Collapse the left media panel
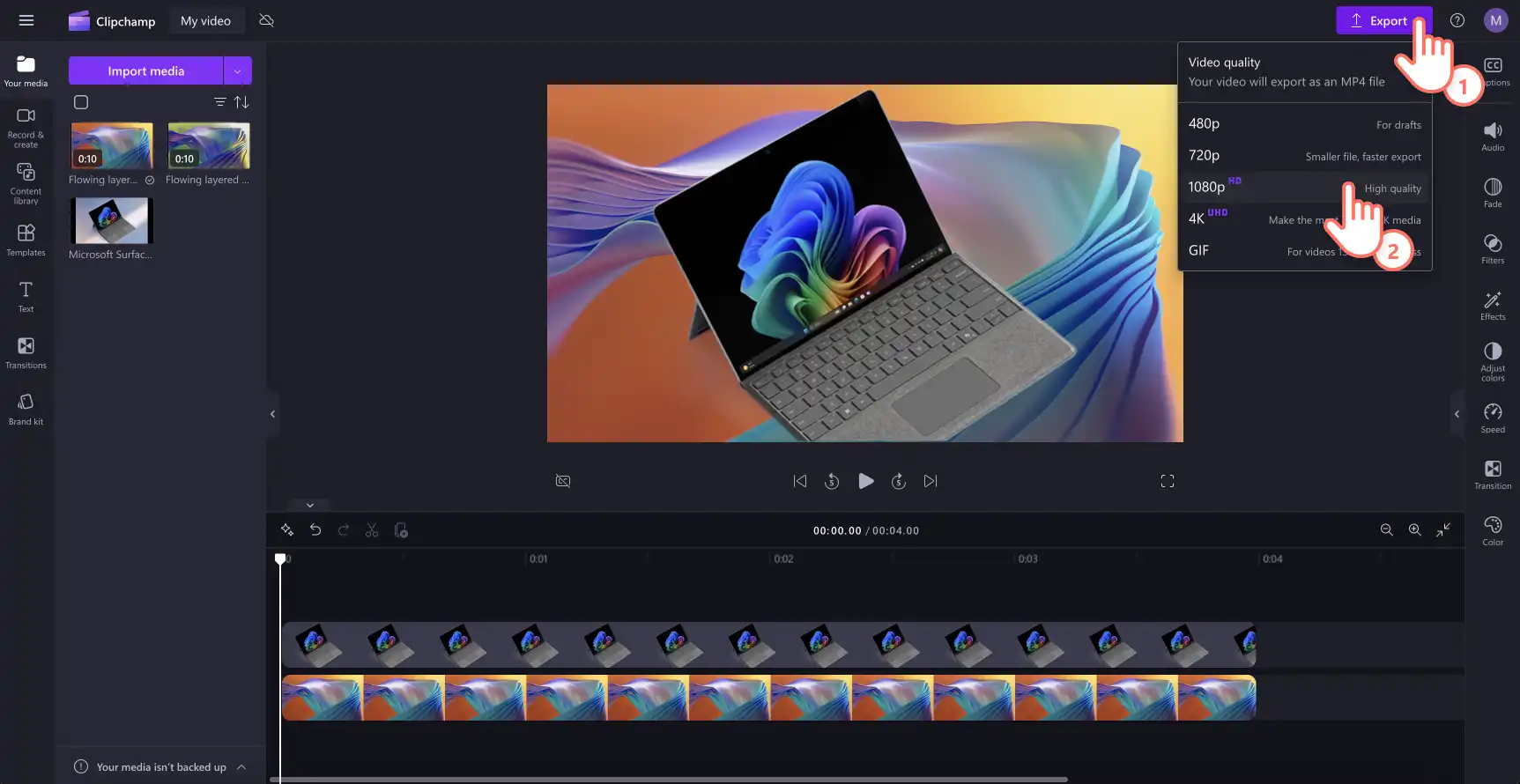The width and height of the screenshot is (1520, 784). 272,414
